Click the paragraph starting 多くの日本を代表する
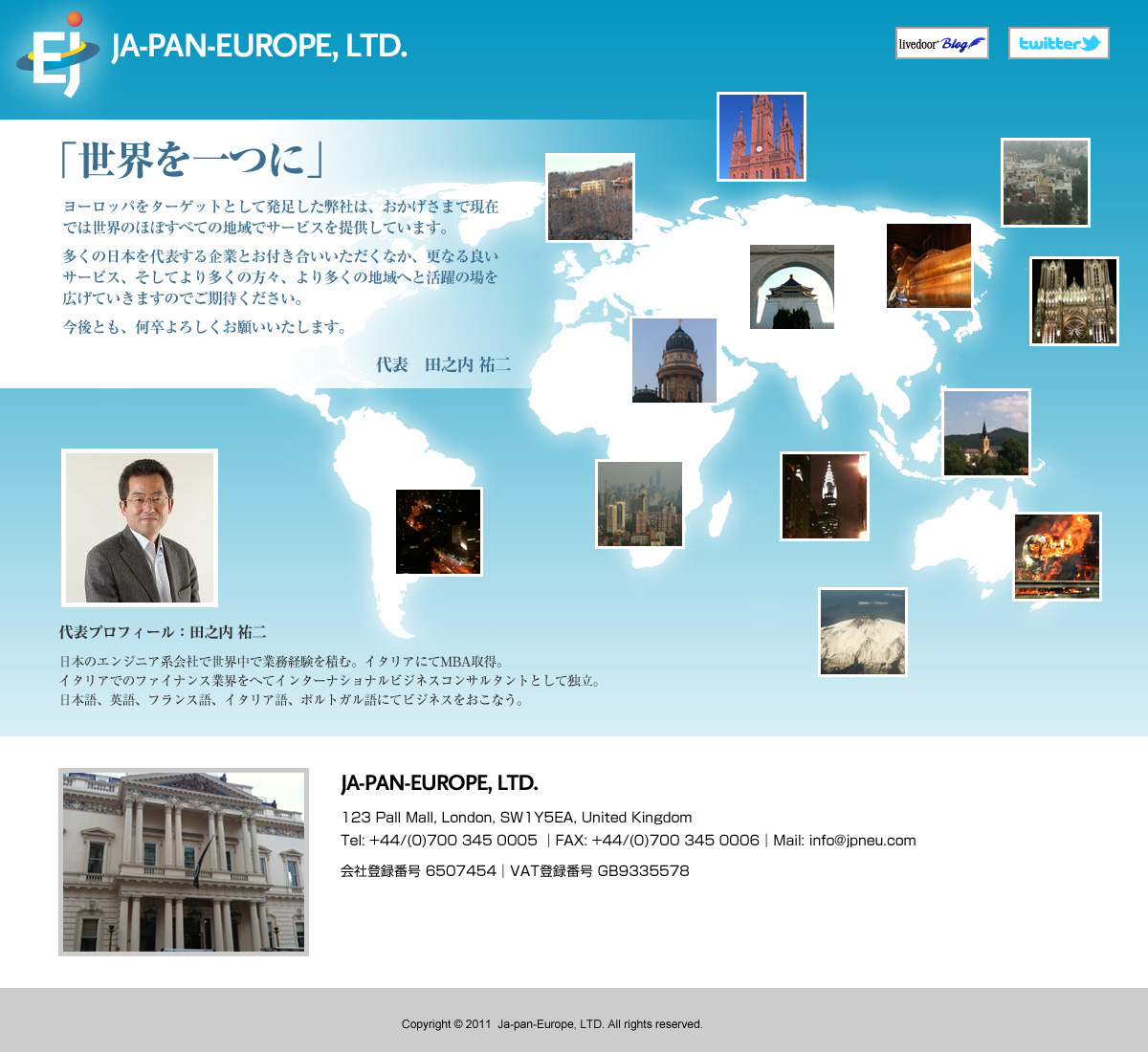Viewport: 1148px width, 1052px height. [x=281, y=277]
